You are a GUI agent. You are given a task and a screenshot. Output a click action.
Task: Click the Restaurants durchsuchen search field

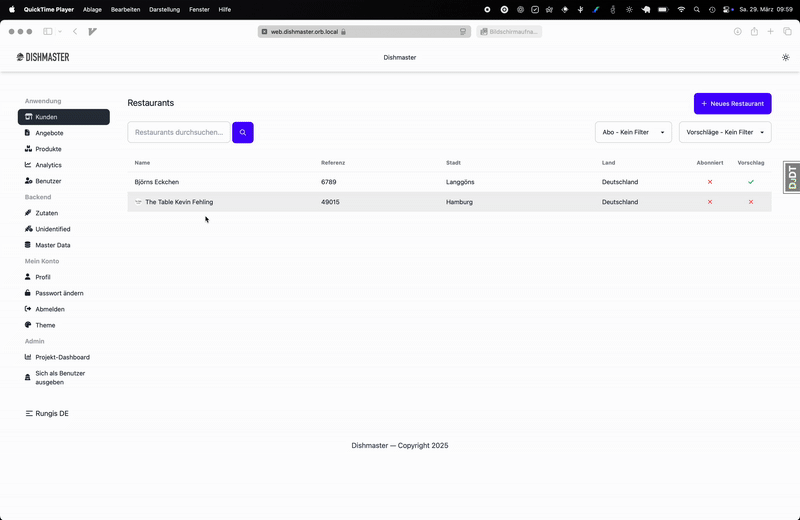(x=179, y=132)
